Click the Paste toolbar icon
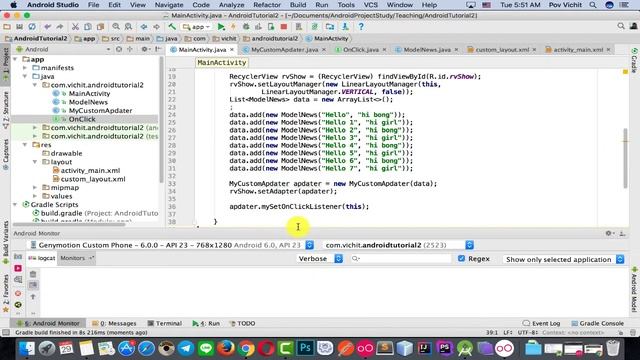This screenshot has width=640, height=360. [100, 27]
